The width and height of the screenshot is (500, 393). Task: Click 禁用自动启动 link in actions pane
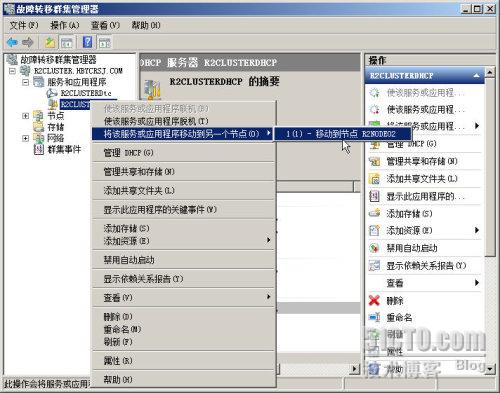(x=412, y=248)
